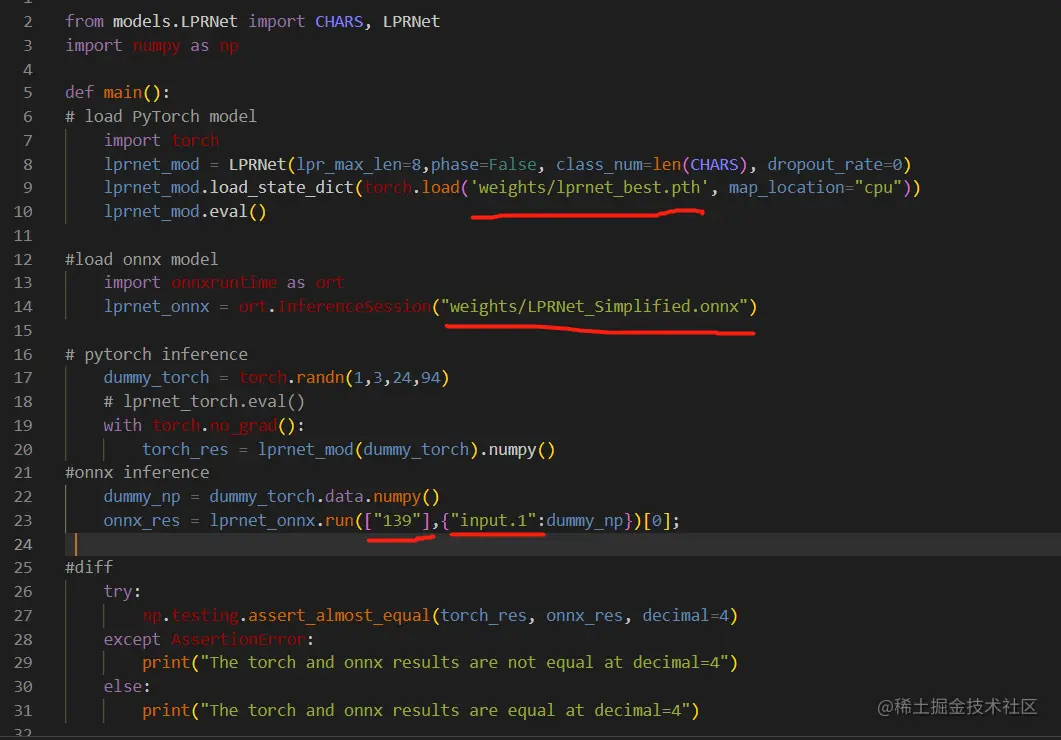Click 'LPRNet(' constructor call on line 8
Viewport: 1061px width, 740px height.
pyautogui.click(x=262, y=164)
